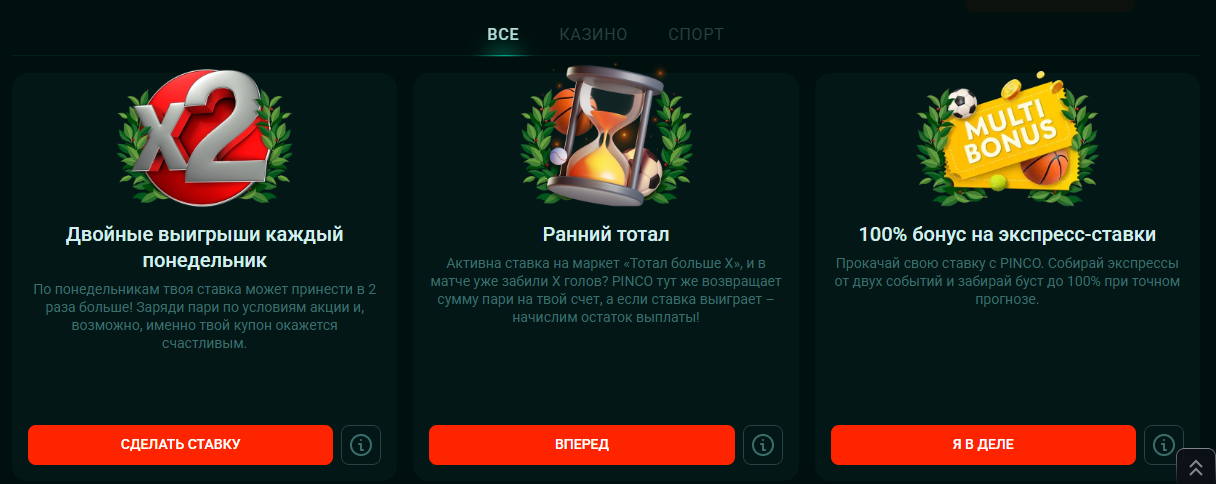The image size is (1216, 484).
Task: Click the scroll-to-top double chevron button
Action: click(x=1196, y=466)
